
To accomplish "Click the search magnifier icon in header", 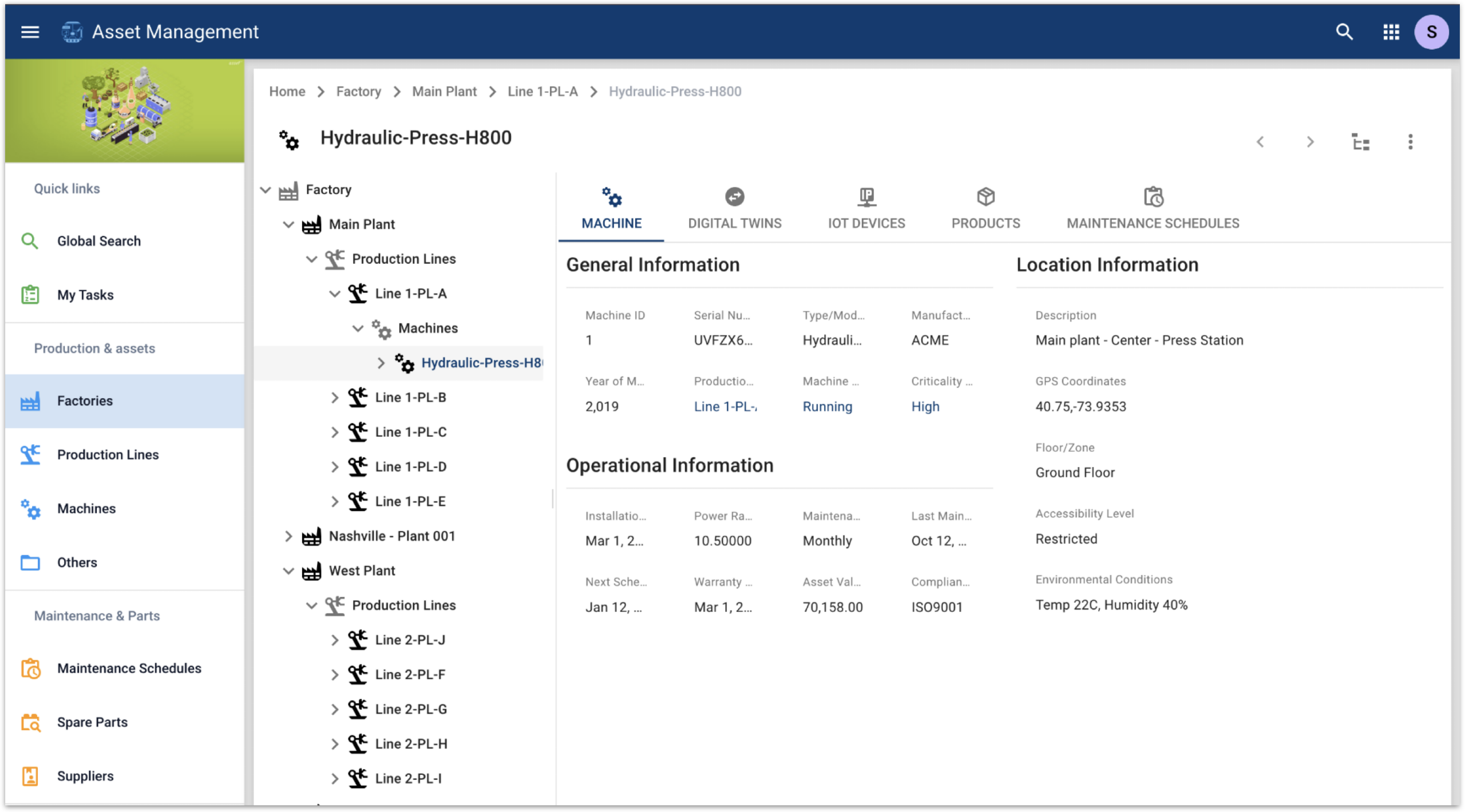I will point(1344,32).
